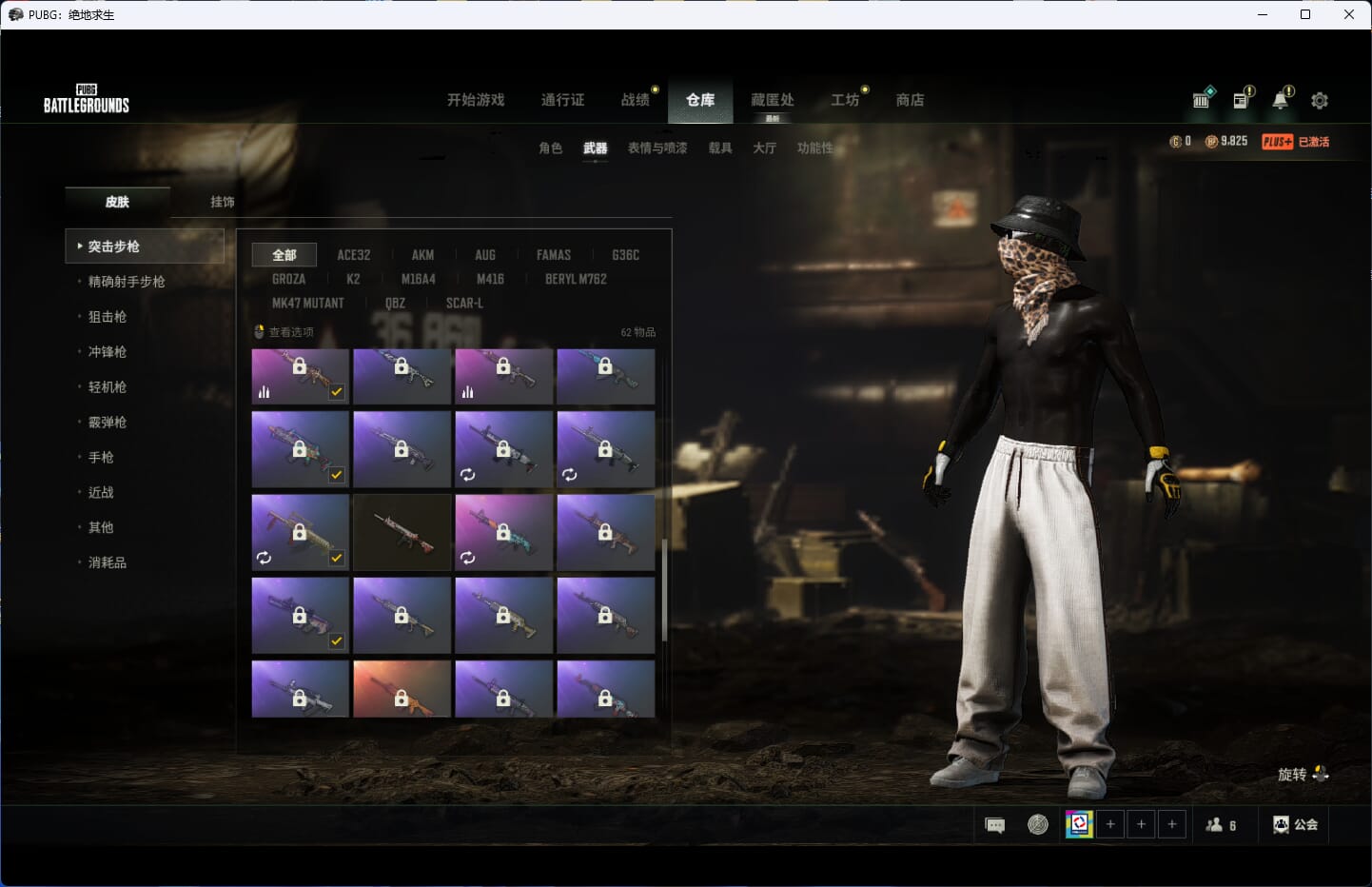Click the G-Coin currency icon
The height and width of the screenshot is (887, 1372).
coord(1175,141)
